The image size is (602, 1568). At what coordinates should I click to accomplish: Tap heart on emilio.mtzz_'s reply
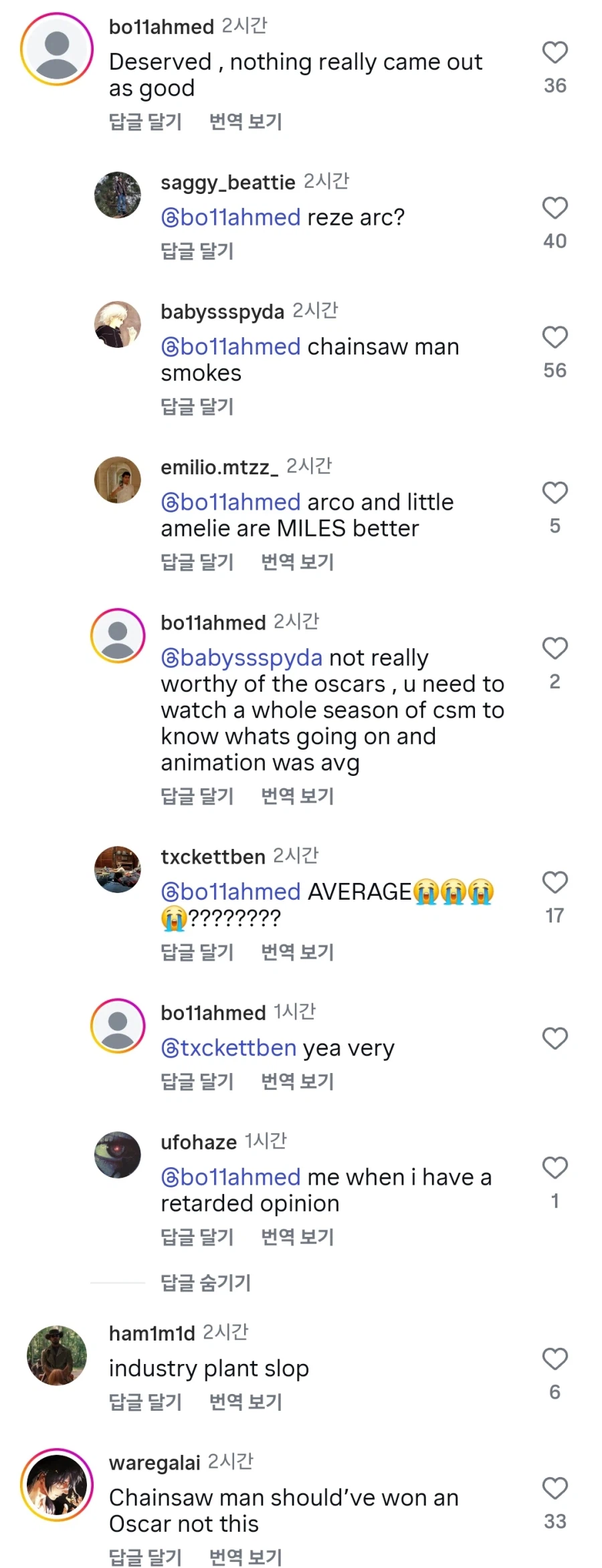[x=555, y=493]
